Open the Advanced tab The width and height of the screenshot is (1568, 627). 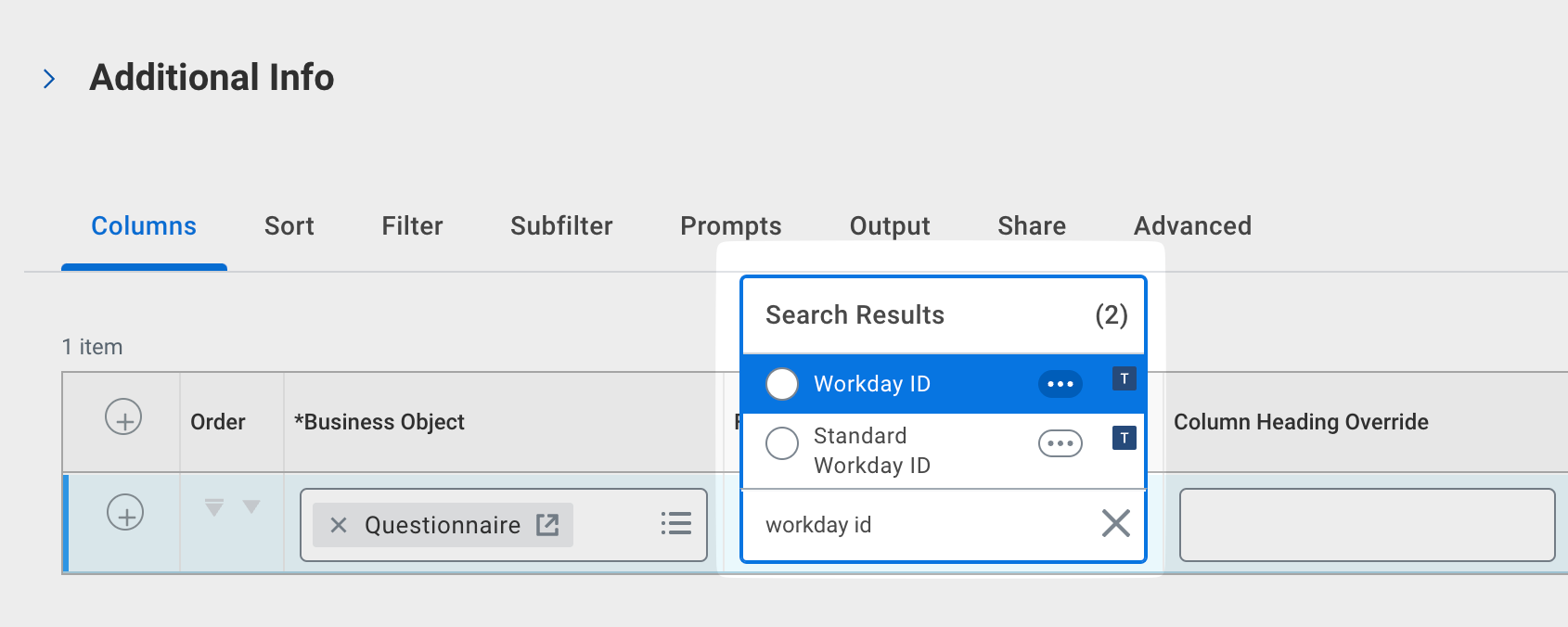1192,226
